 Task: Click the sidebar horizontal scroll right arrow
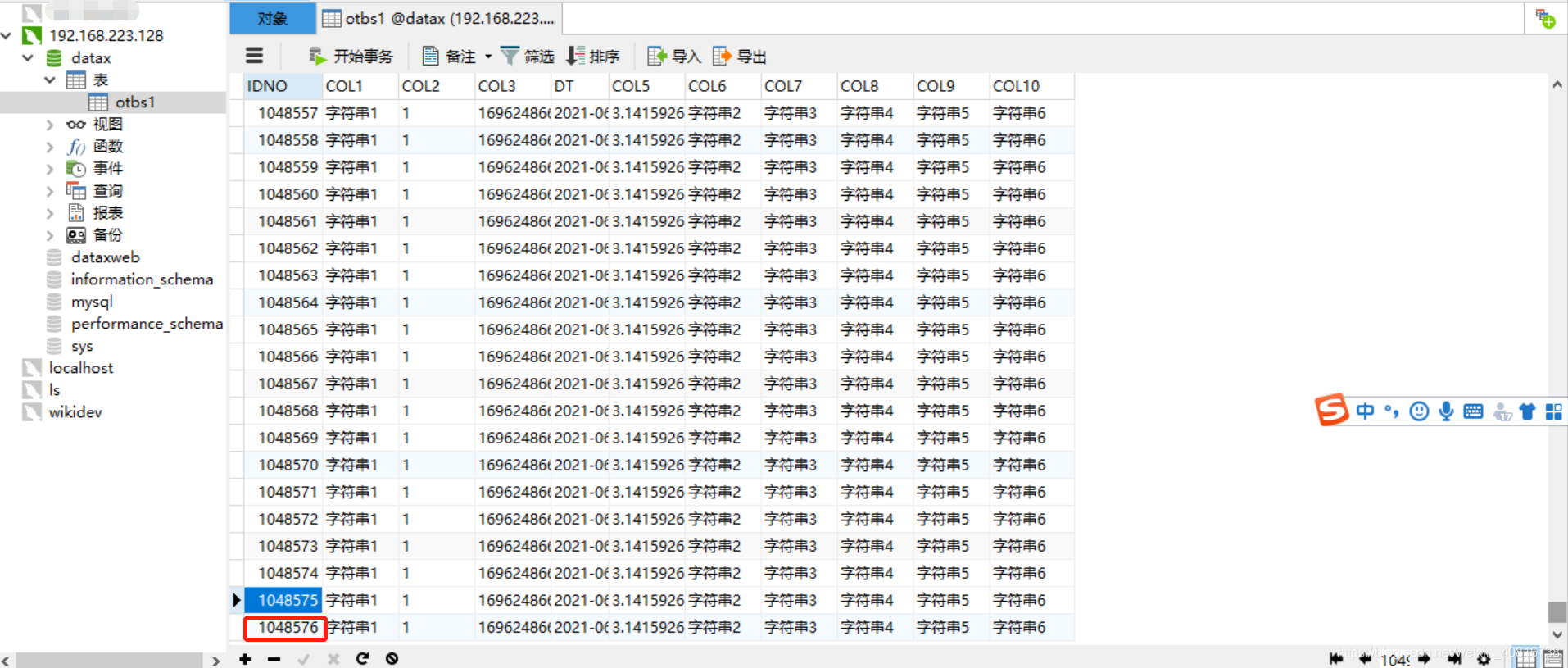click(215, 661)
